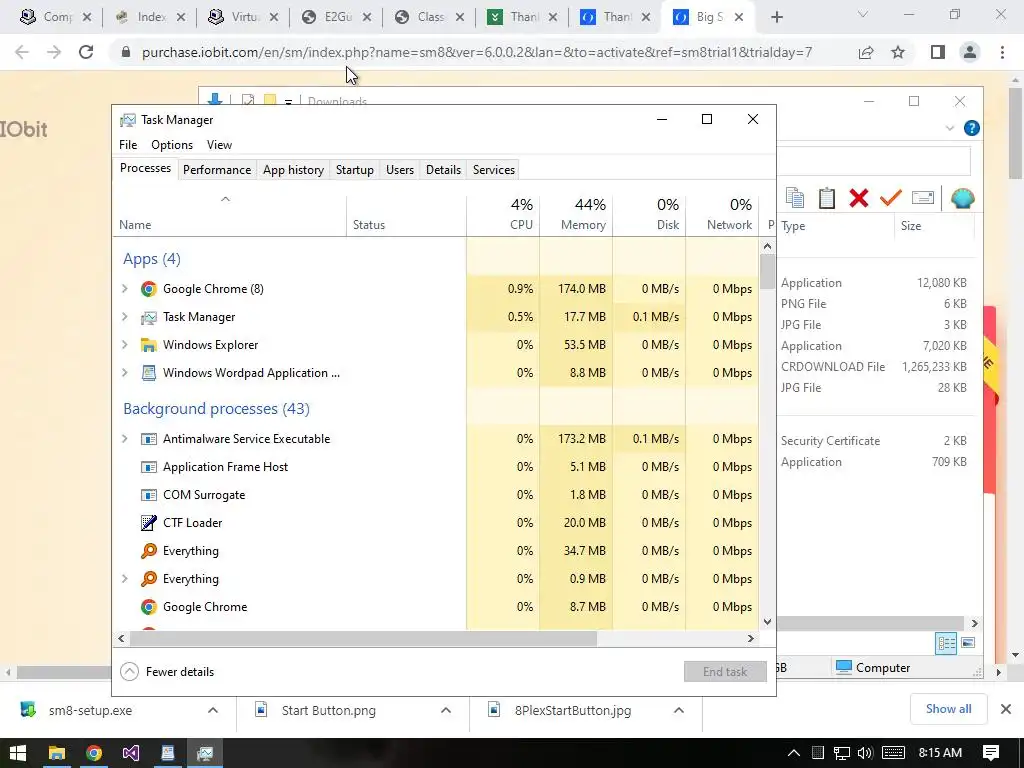Viewport: 1024px width, 768px height.
Task: Click the Paste clipboard icon in the Downloads window
Action: click(827, 197)
